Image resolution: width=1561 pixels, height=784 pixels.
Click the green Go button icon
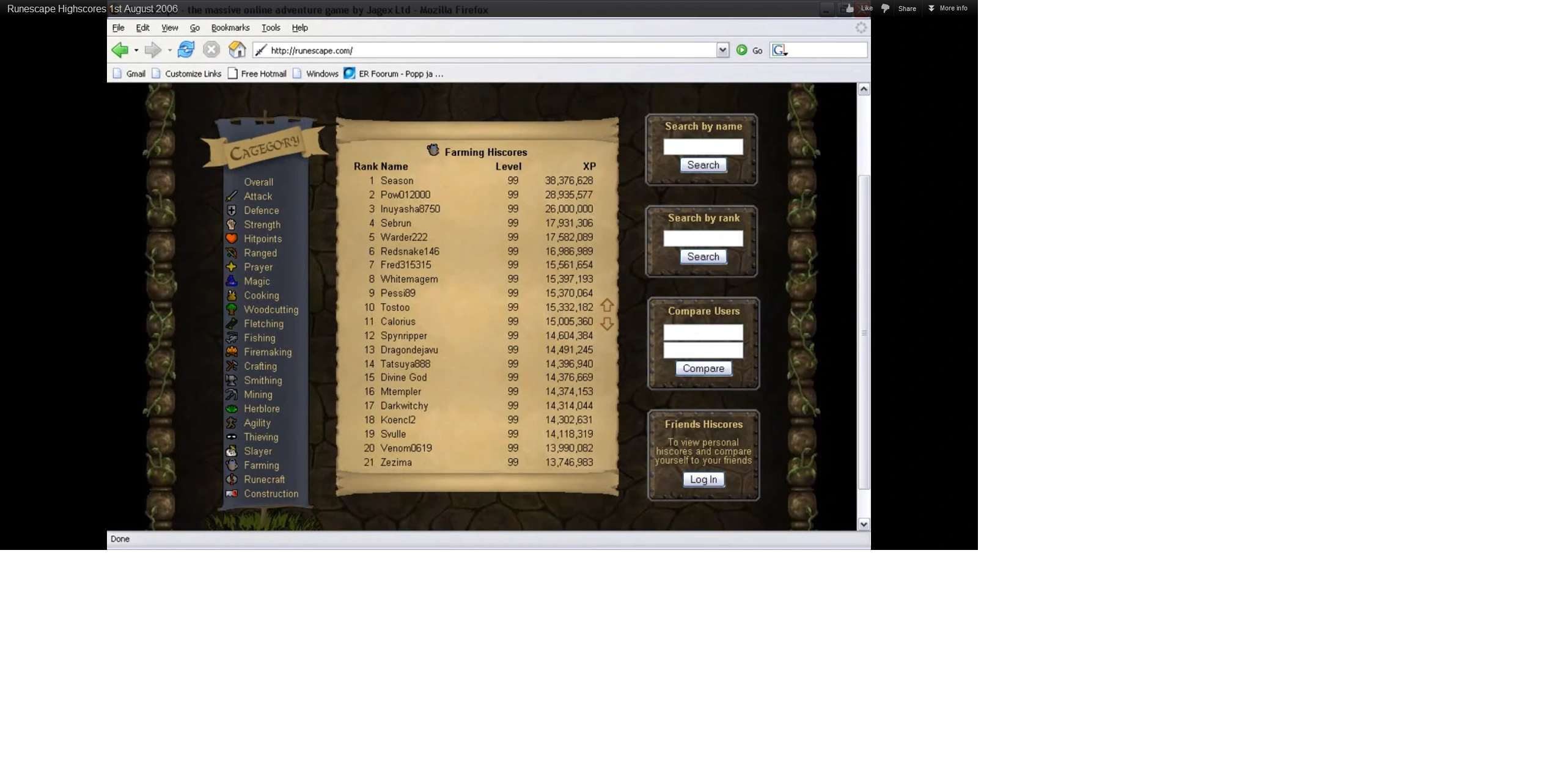[741, 50]
